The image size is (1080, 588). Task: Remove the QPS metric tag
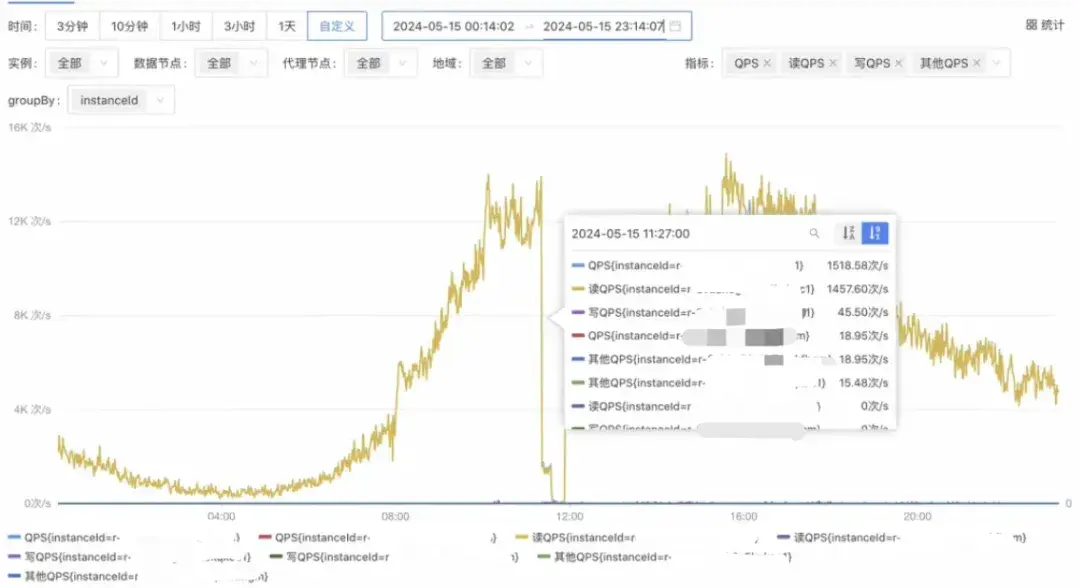click(767, 63)
